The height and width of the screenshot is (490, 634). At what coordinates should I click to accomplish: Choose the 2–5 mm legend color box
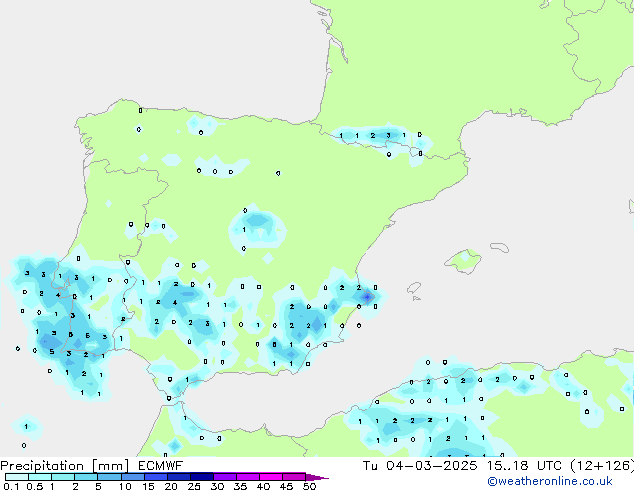coord(86,477)
